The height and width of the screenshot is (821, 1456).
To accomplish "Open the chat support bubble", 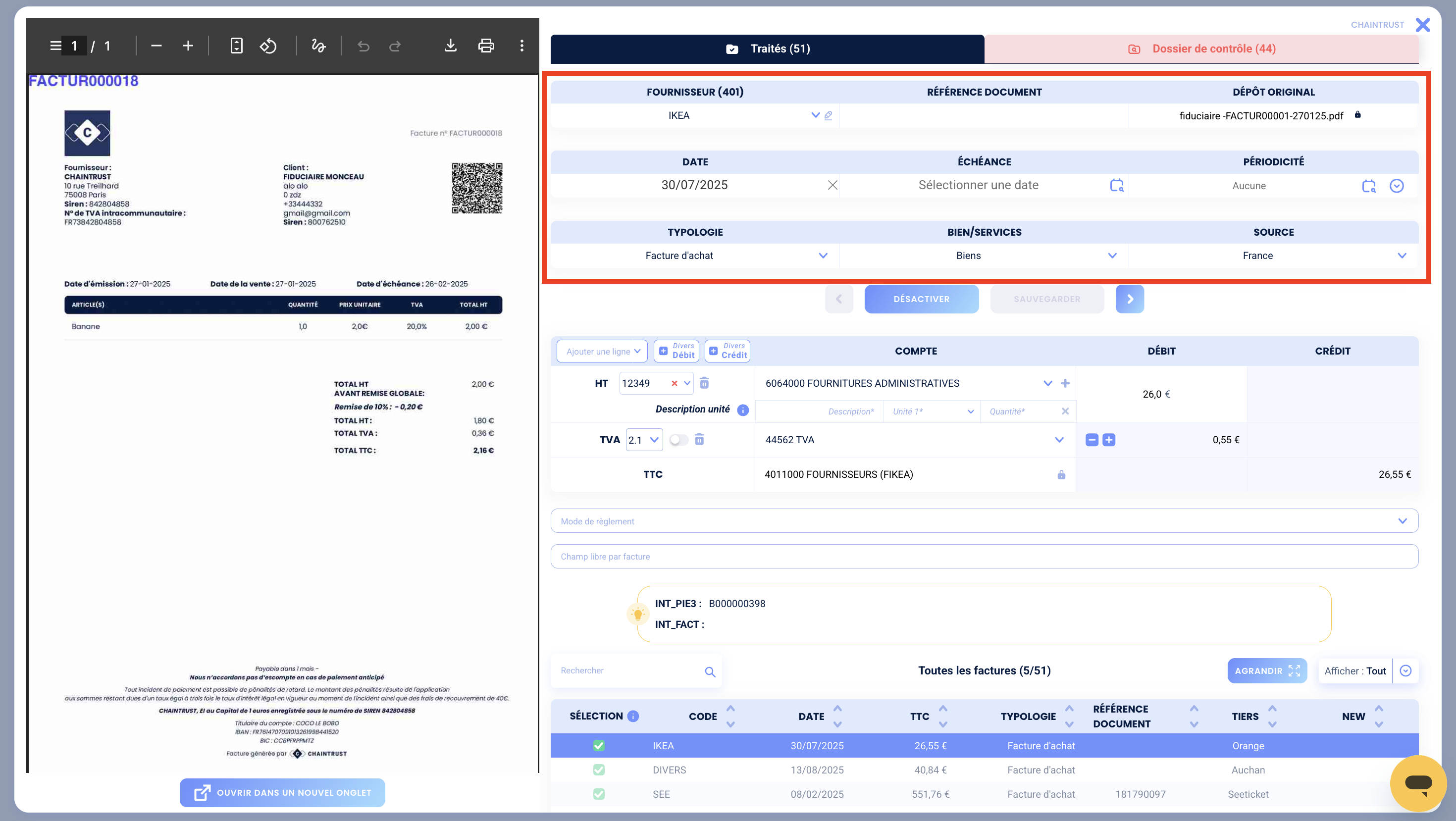I will point(1418,783).
